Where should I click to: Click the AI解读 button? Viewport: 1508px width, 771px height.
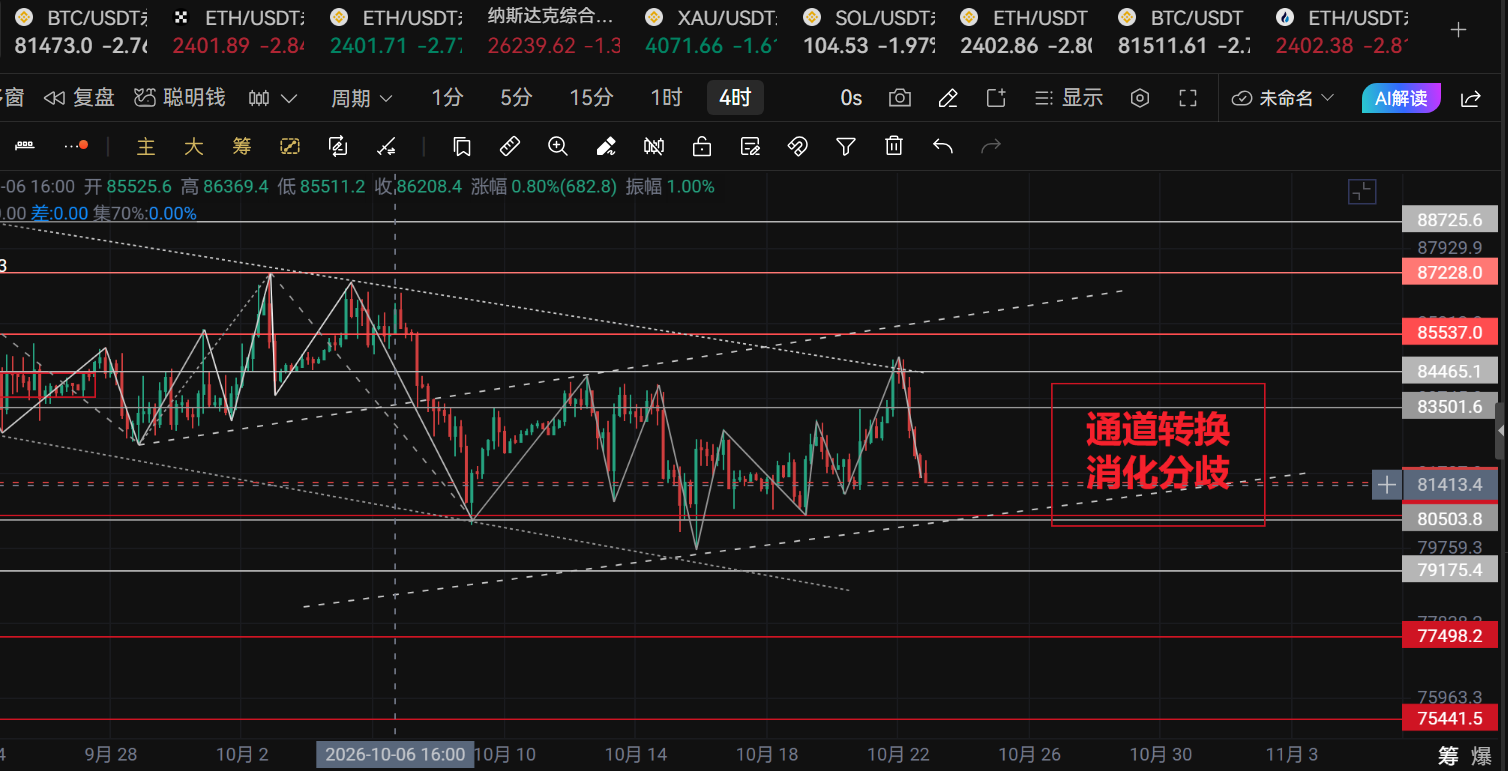click(1401, 98)
